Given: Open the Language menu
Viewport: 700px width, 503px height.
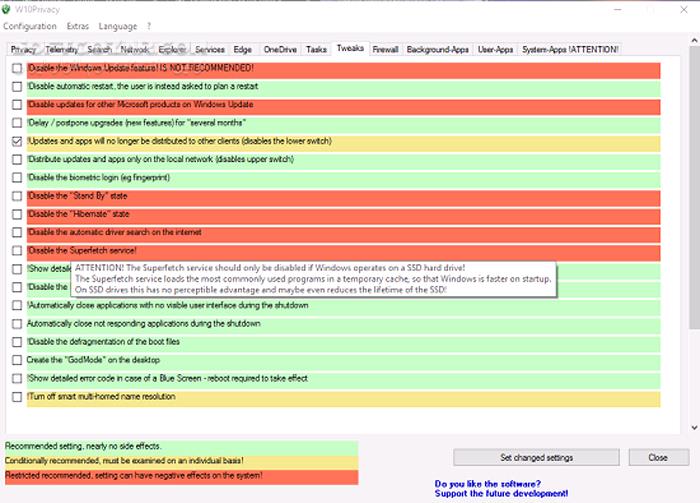Looking at the screenshot, I should 118,26.
